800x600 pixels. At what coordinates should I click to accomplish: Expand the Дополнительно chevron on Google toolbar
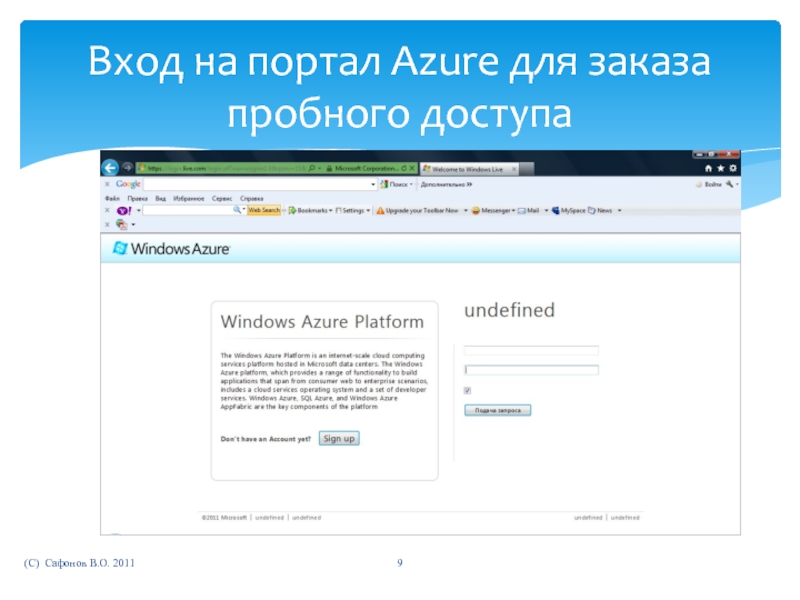(x=469, y=184)
